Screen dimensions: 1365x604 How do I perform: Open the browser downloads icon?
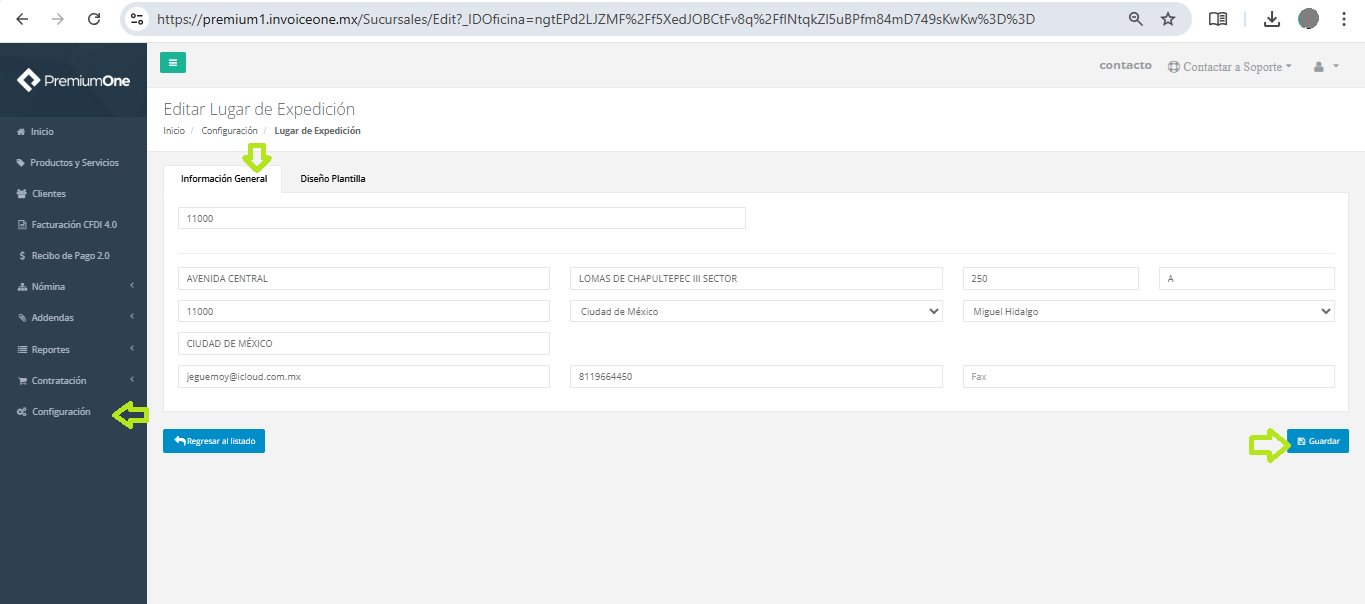pyautogui.click(x=1271, y=19)
